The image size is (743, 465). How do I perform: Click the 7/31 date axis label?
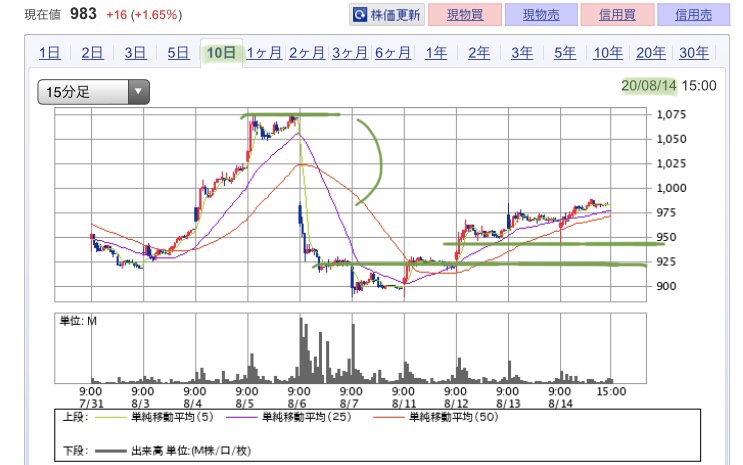point(91,404)
